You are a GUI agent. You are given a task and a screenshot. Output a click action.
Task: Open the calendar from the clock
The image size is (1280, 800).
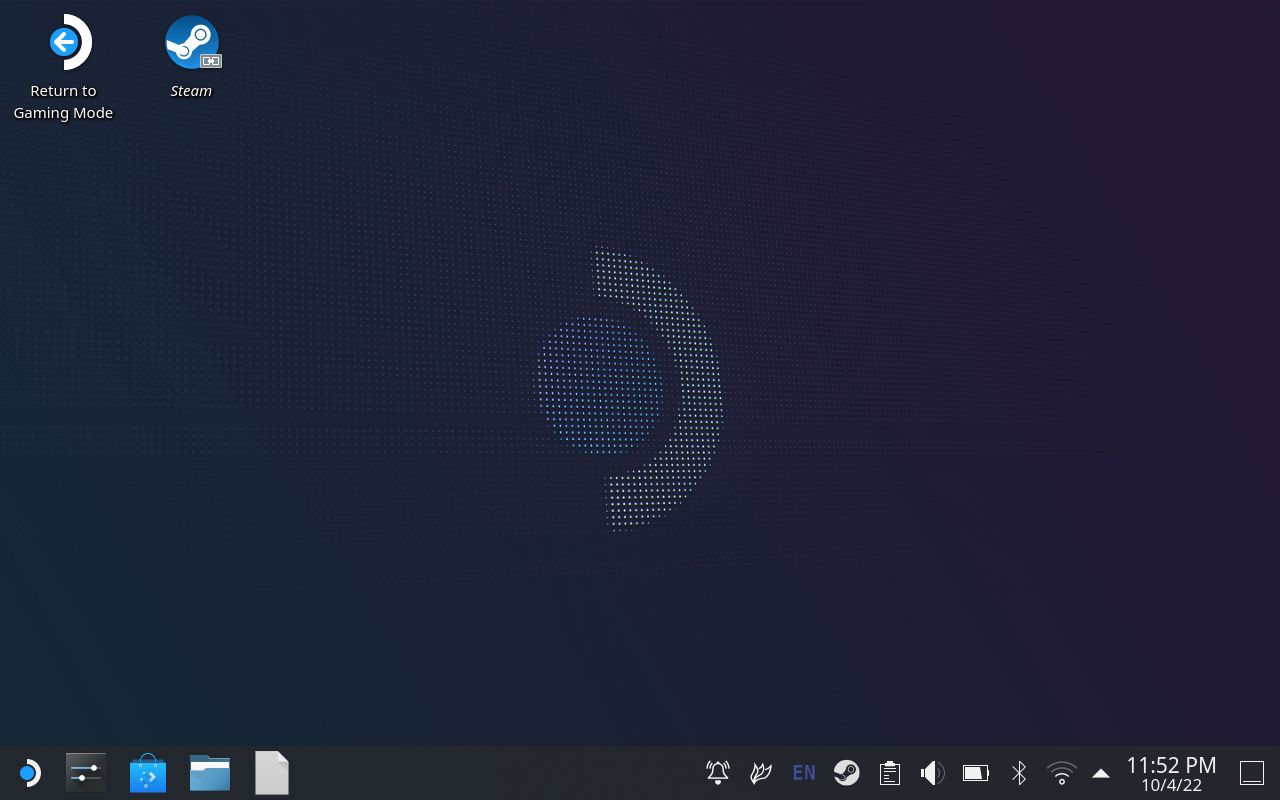1171,773
